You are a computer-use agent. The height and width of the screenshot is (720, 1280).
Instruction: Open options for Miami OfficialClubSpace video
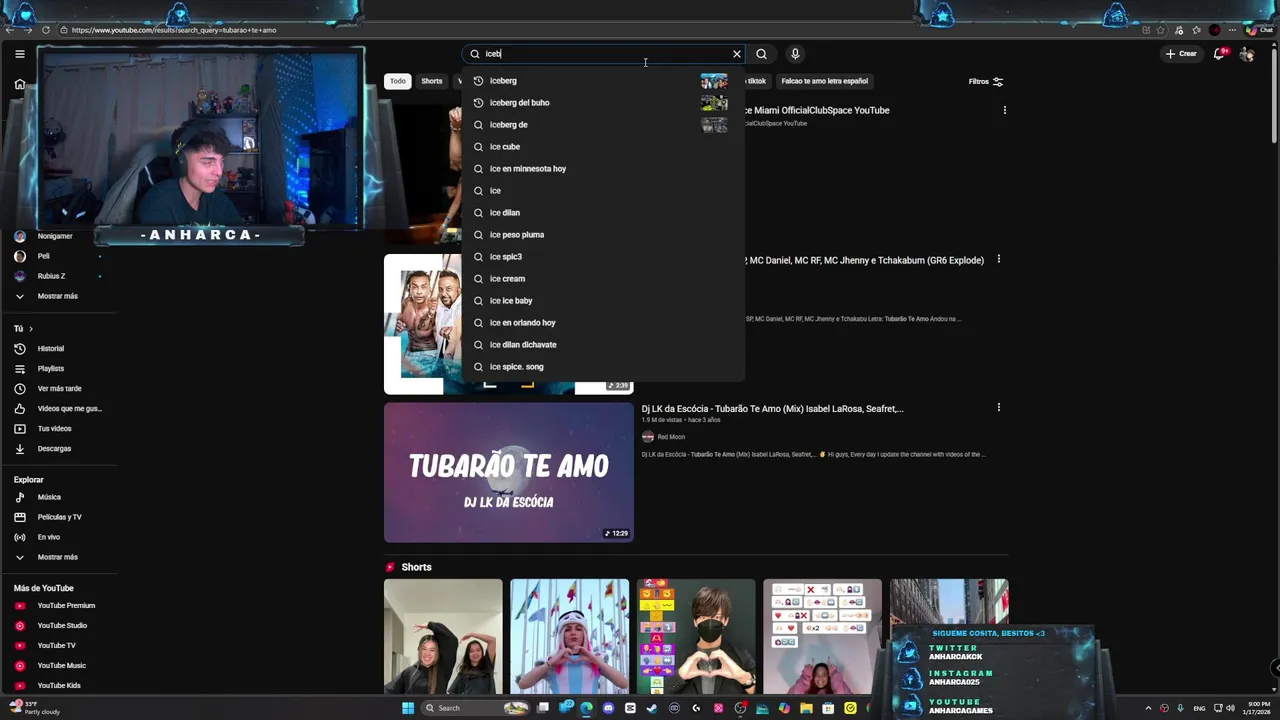(x=1005, y=110)
